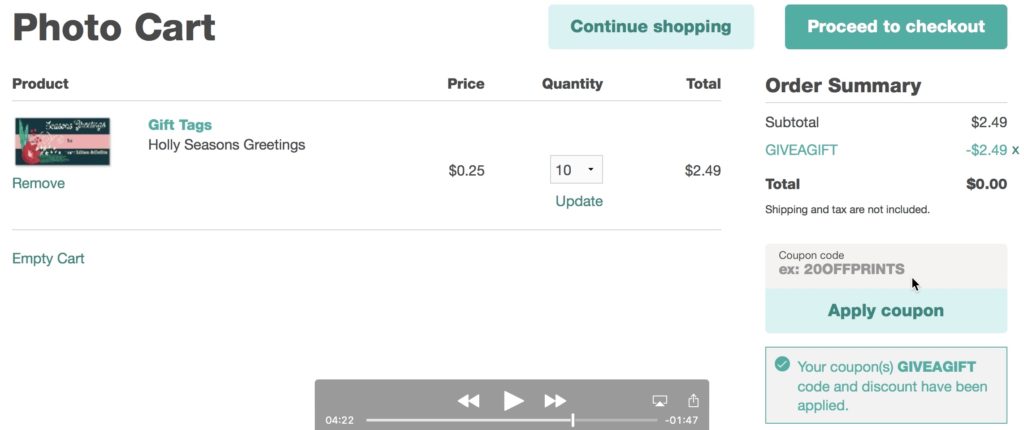1024x430 pixels.
Task: Open the Gift Tags product link
Action: click(x=180, y=125)
